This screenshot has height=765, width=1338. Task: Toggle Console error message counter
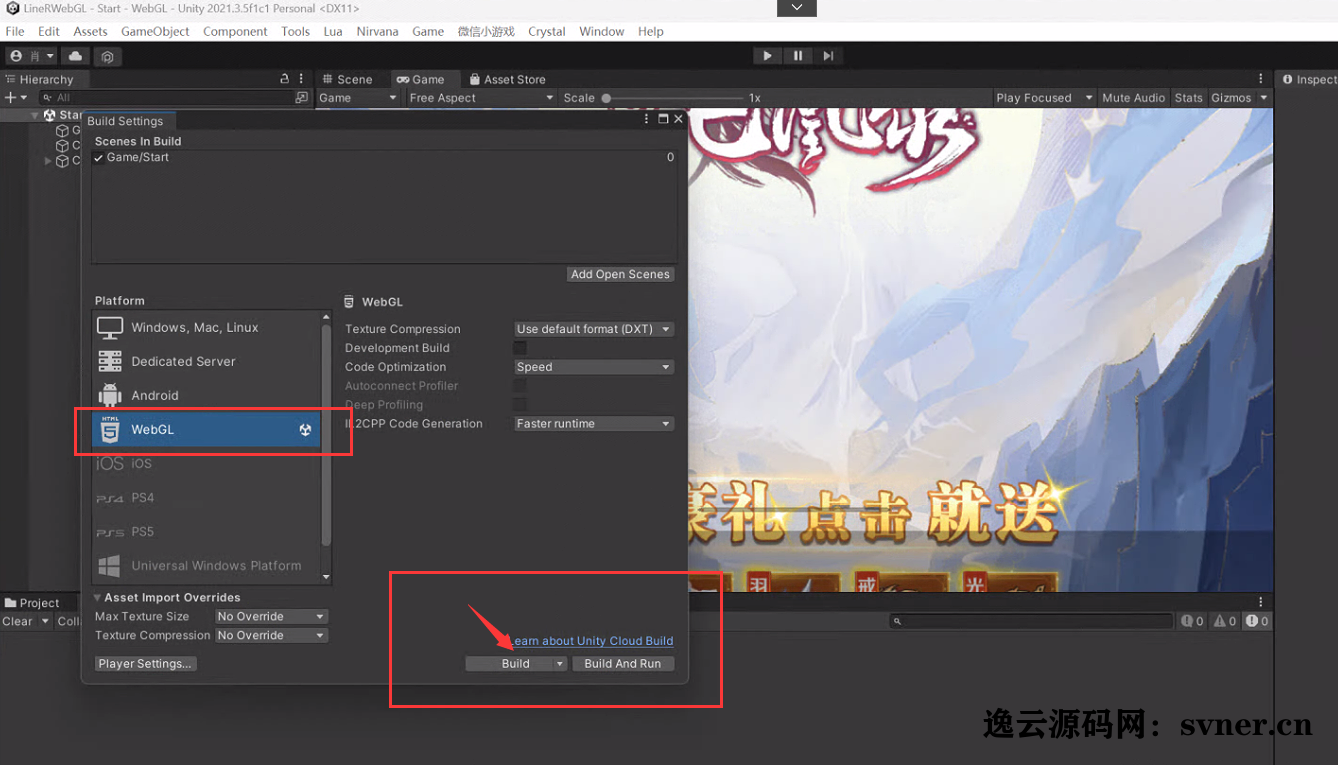(1257, 621)
